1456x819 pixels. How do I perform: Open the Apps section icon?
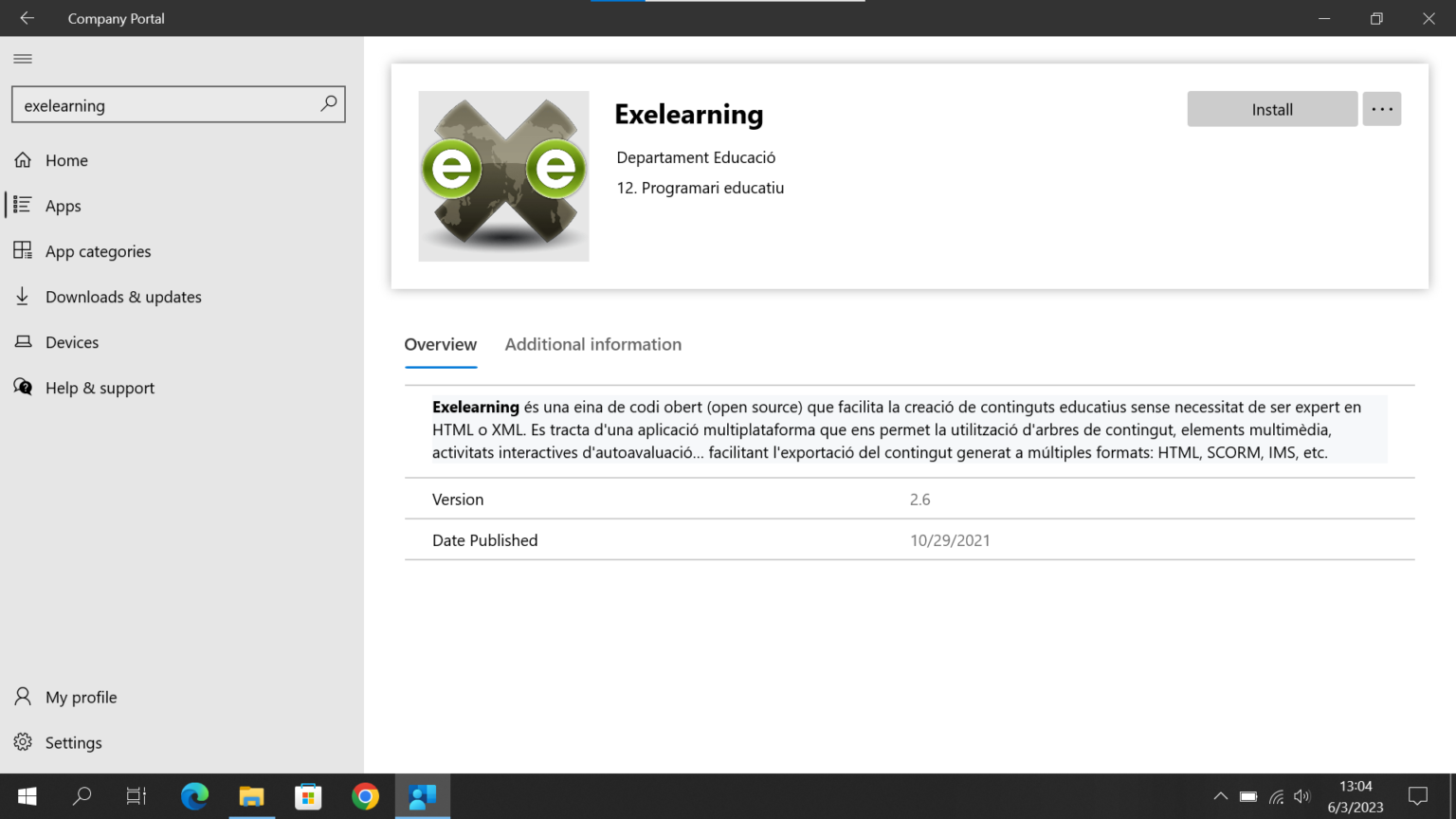pyautogui.click(x=23, y=206)
